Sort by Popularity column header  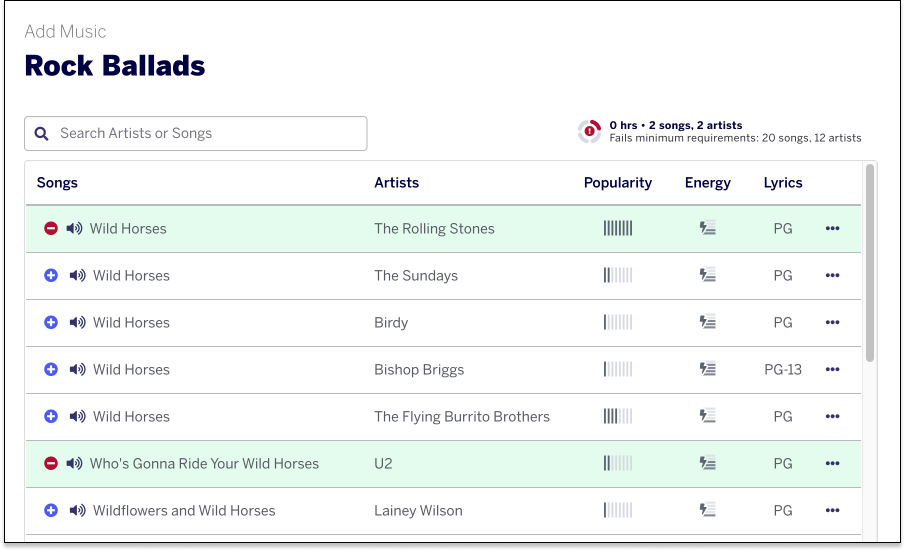pos(618,183)
